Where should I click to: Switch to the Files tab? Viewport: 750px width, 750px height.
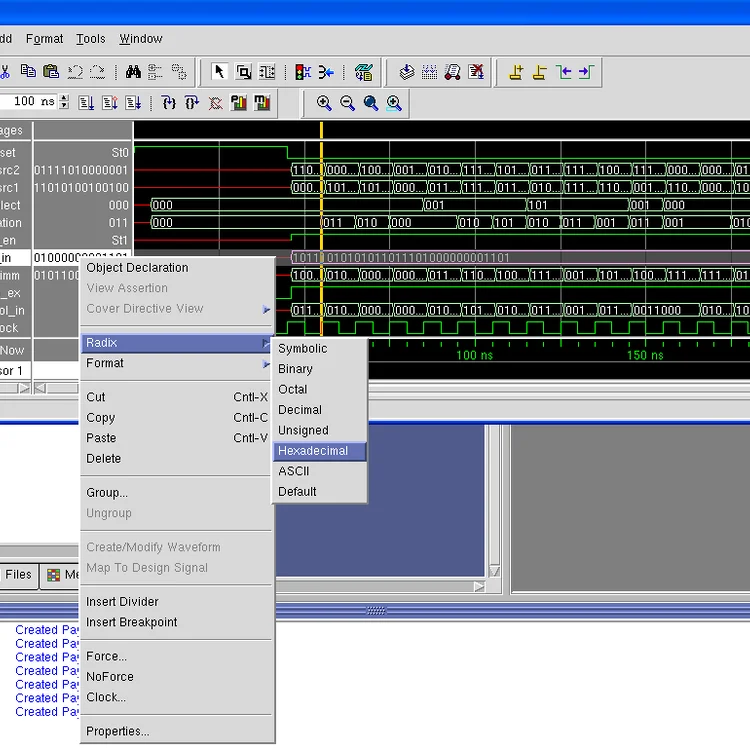(18, 574)
